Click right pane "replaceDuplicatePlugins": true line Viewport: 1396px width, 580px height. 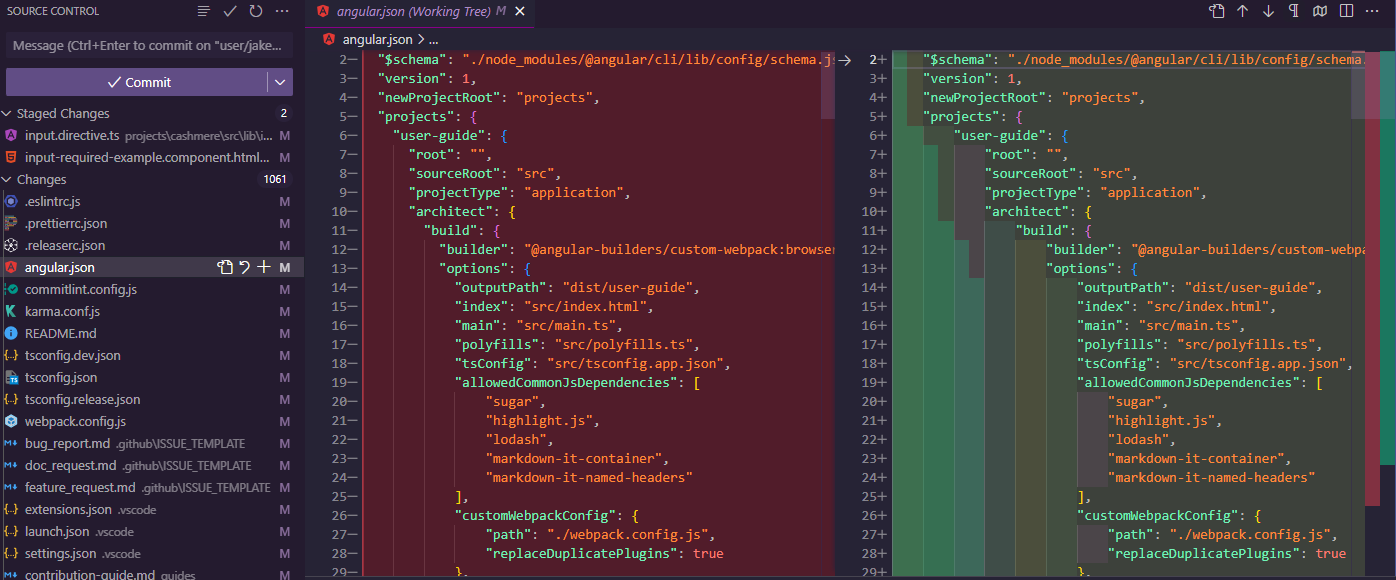1227,553
